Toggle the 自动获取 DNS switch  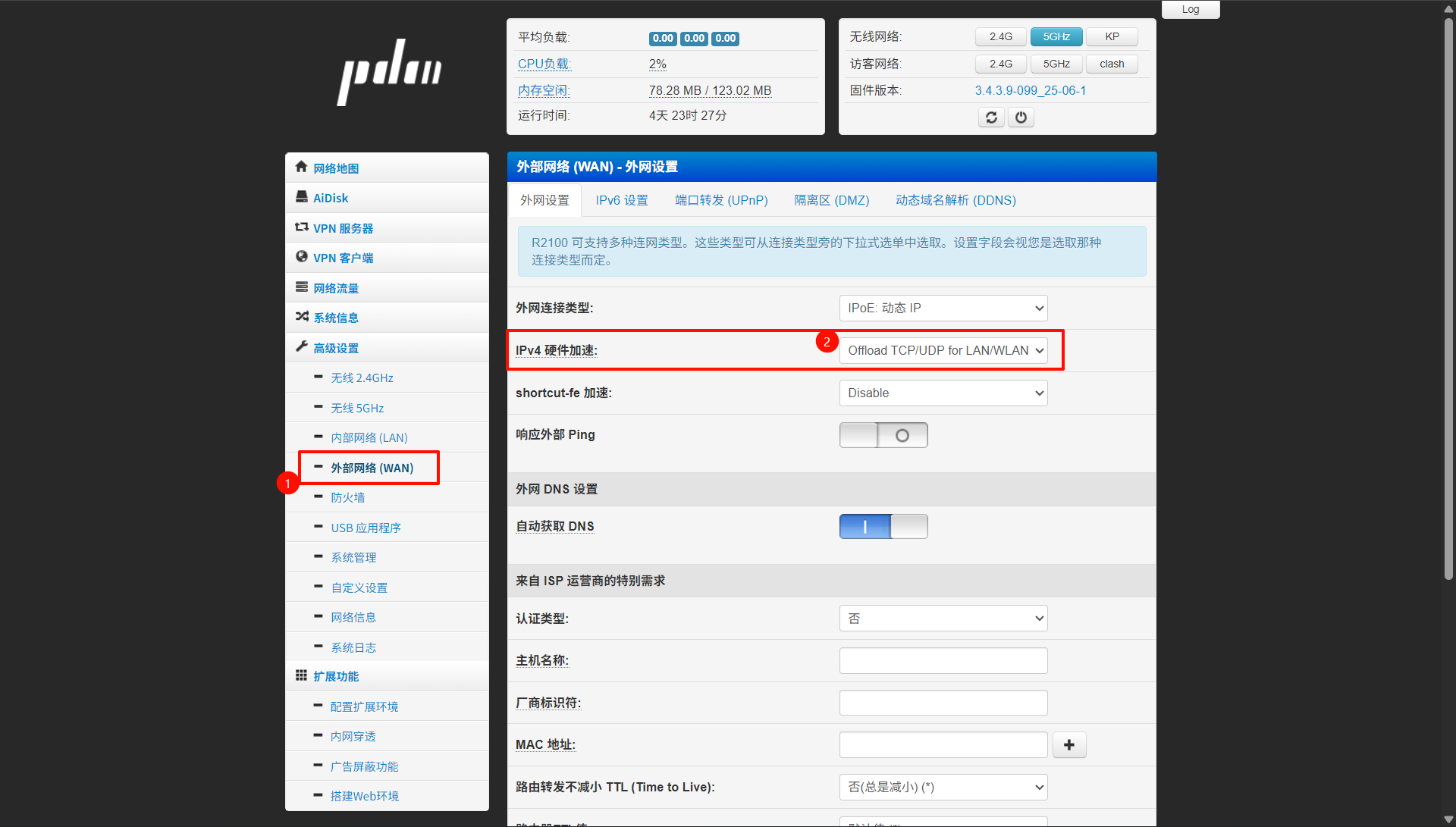[x=883, y=527]
